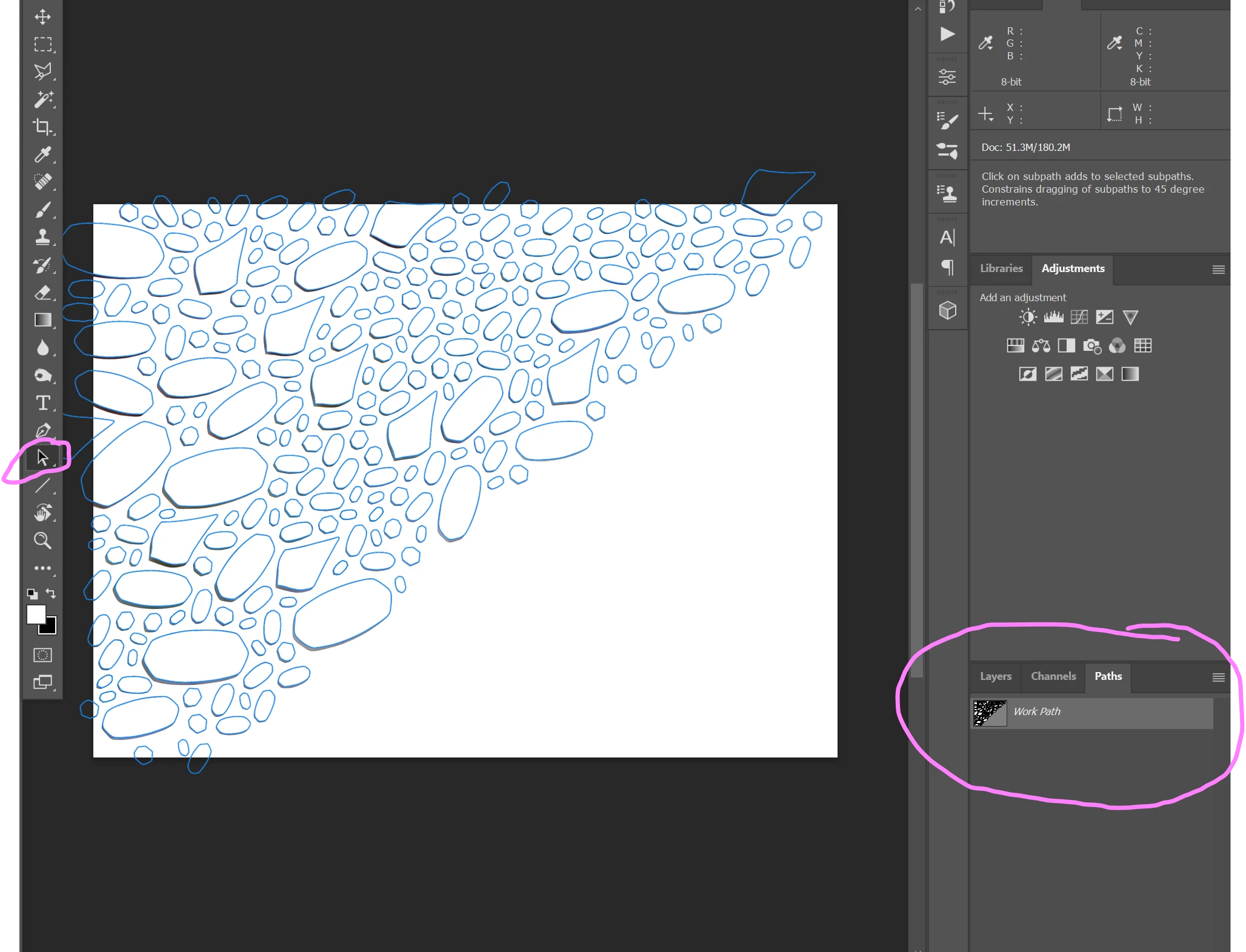Click the Eraser tool
The width and height of the screenshot is (1246, 952).
tap(42, 293)
